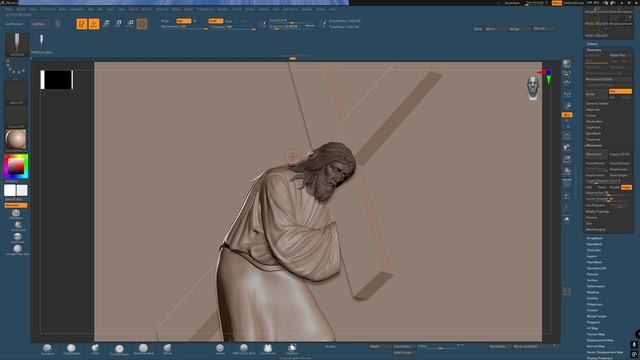Screen dimensions: 640x360
Task: Select the third brush icon in bottom shelf
Action: [x=96, y=349]
